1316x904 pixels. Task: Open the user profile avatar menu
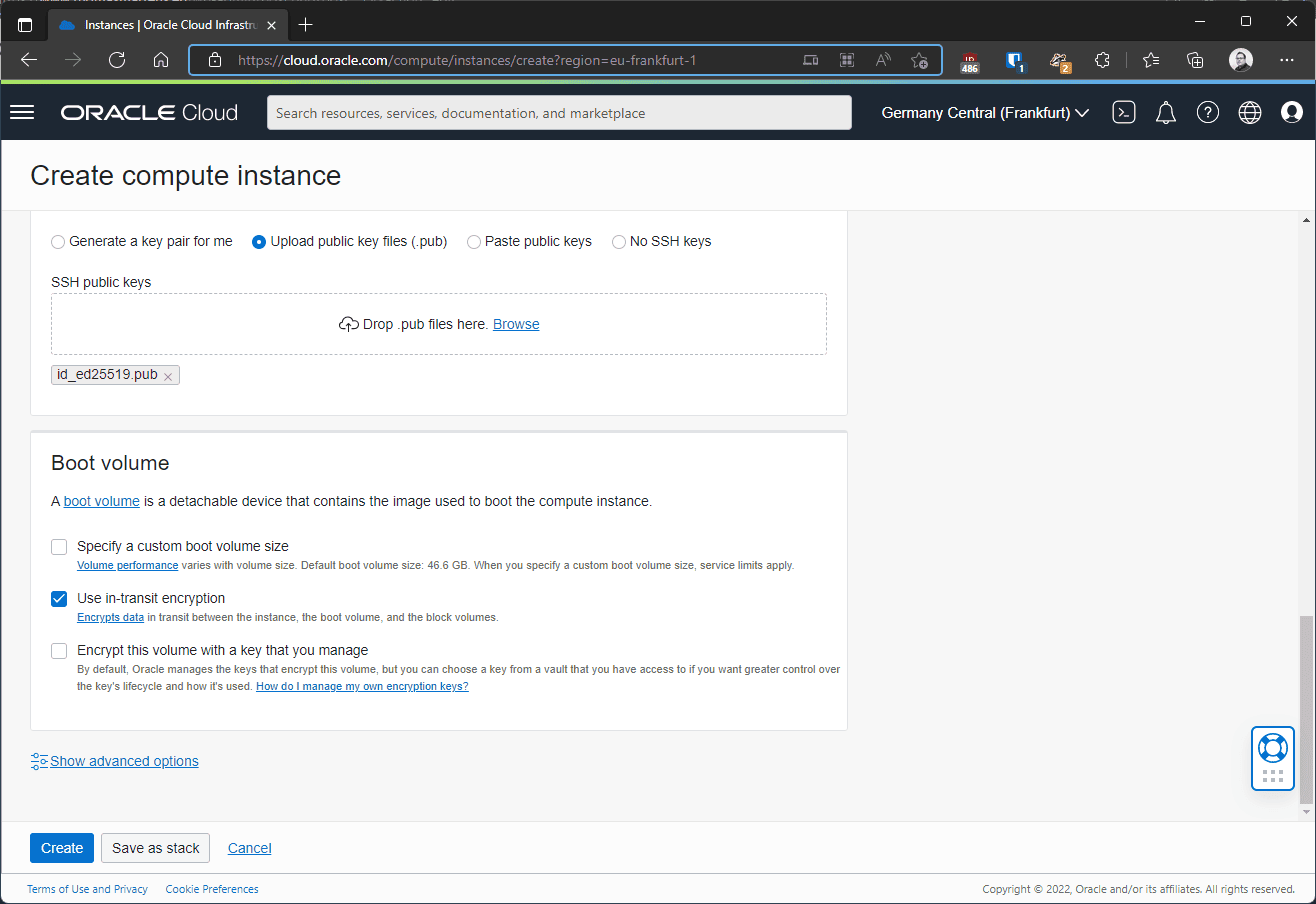click(1292, 113)
